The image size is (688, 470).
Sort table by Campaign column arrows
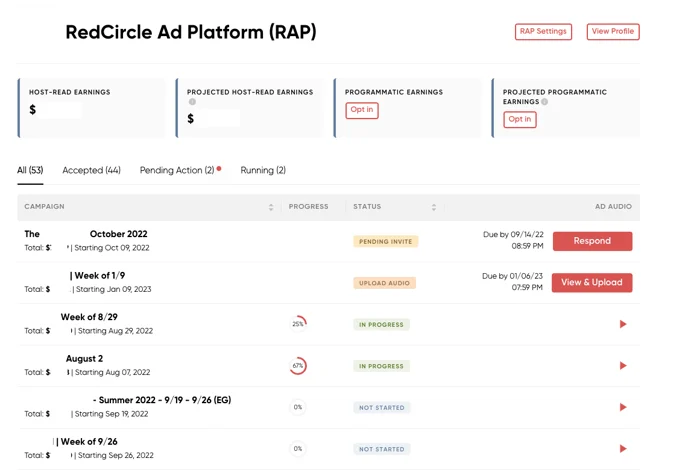(271, 207)
